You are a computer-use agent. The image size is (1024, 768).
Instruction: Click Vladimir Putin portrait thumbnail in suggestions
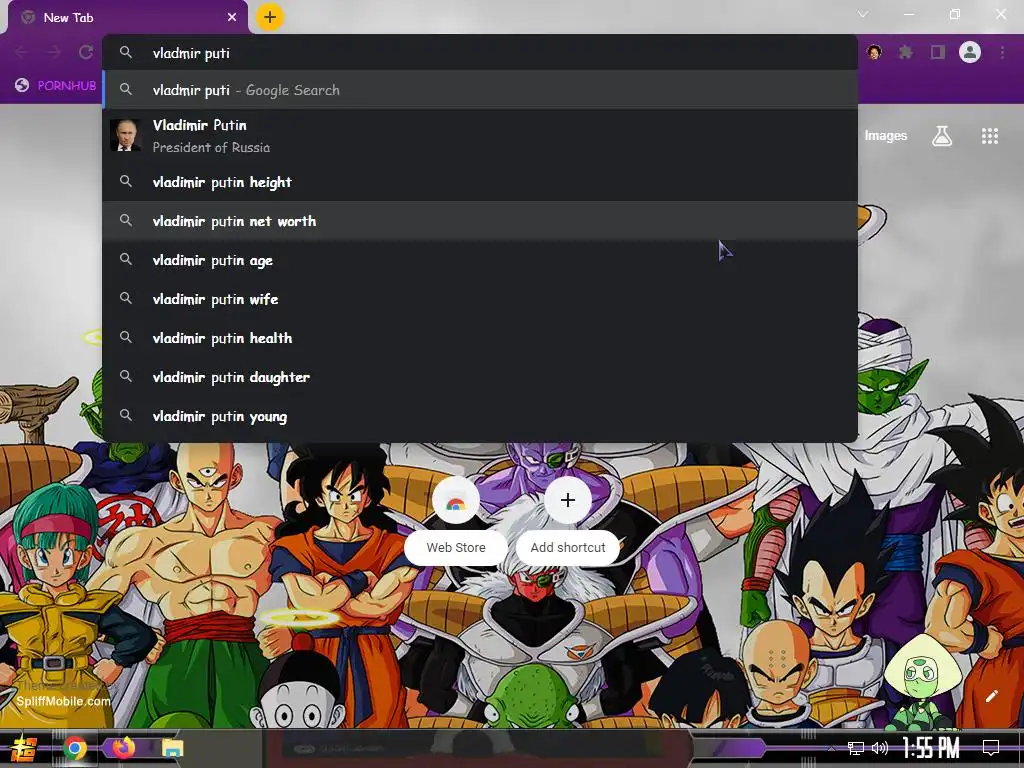click(x=125, y=136)
